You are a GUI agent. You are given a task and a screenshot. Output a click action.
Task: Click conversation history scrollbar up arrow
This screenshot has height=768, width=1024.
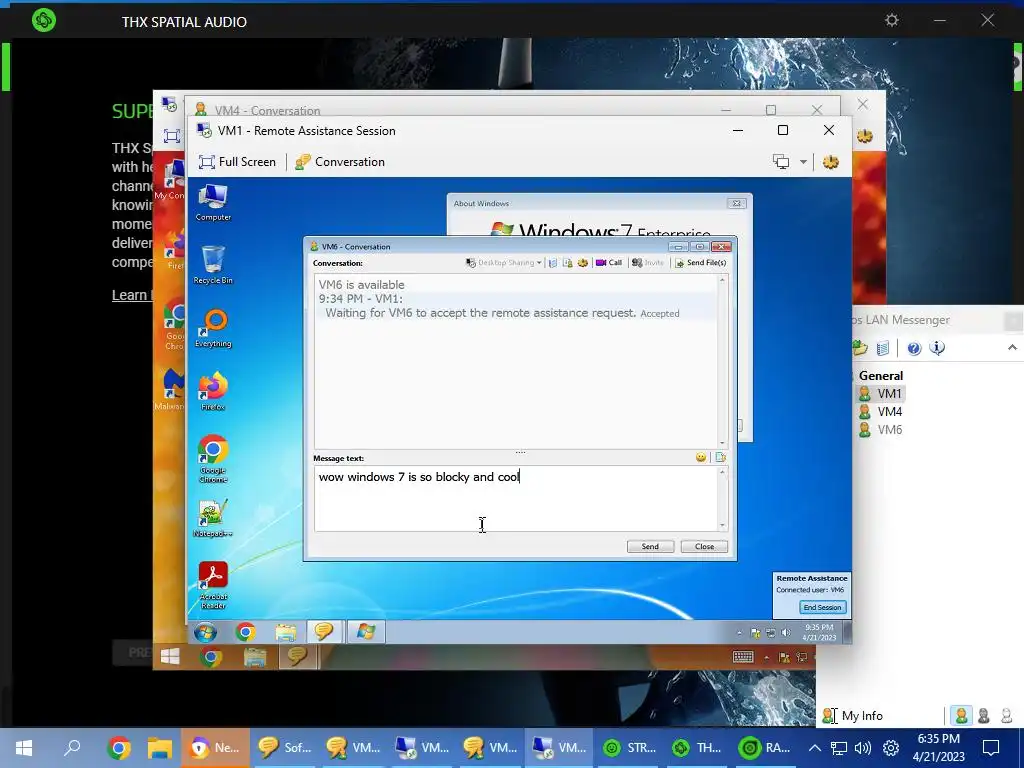point(722,280)
